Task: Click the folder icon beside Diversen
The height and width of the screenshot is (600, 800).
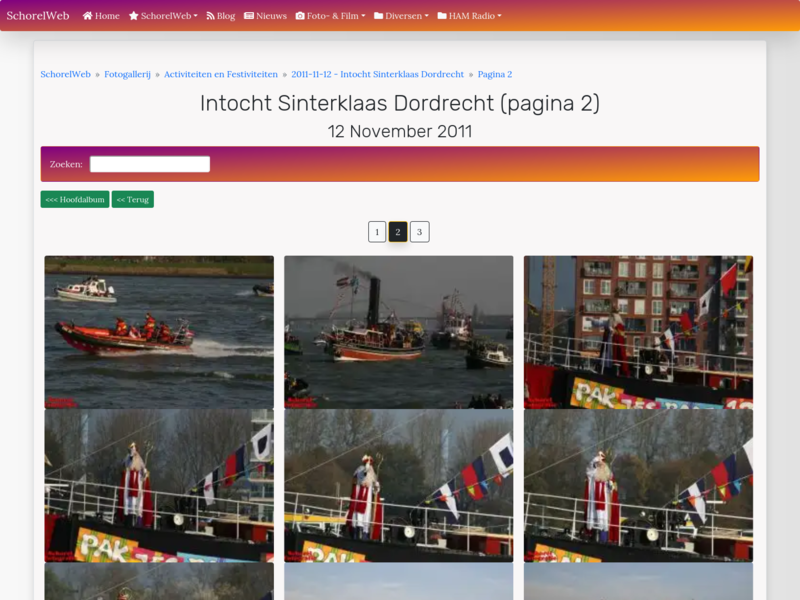Action: [379, 16]
